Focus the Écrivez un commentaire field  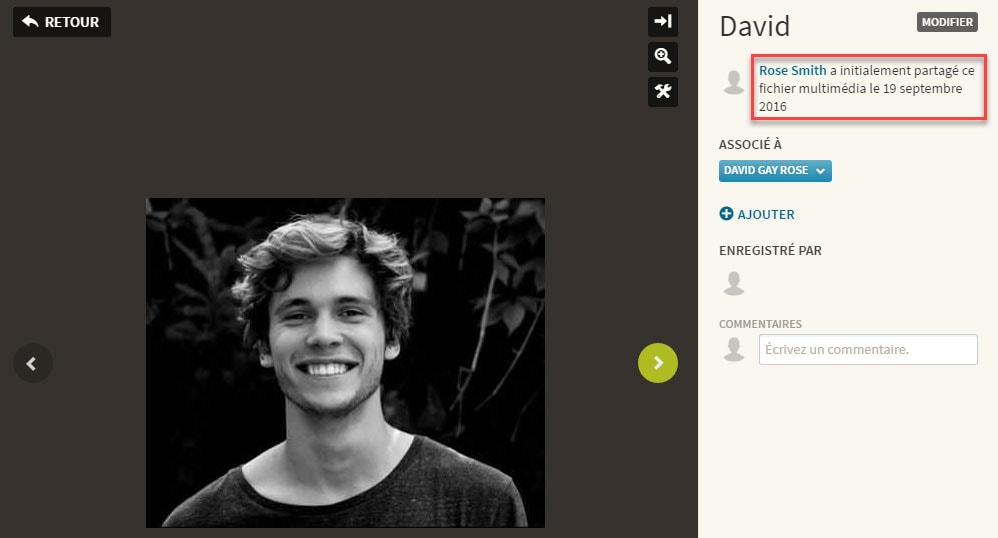(868, 350)
